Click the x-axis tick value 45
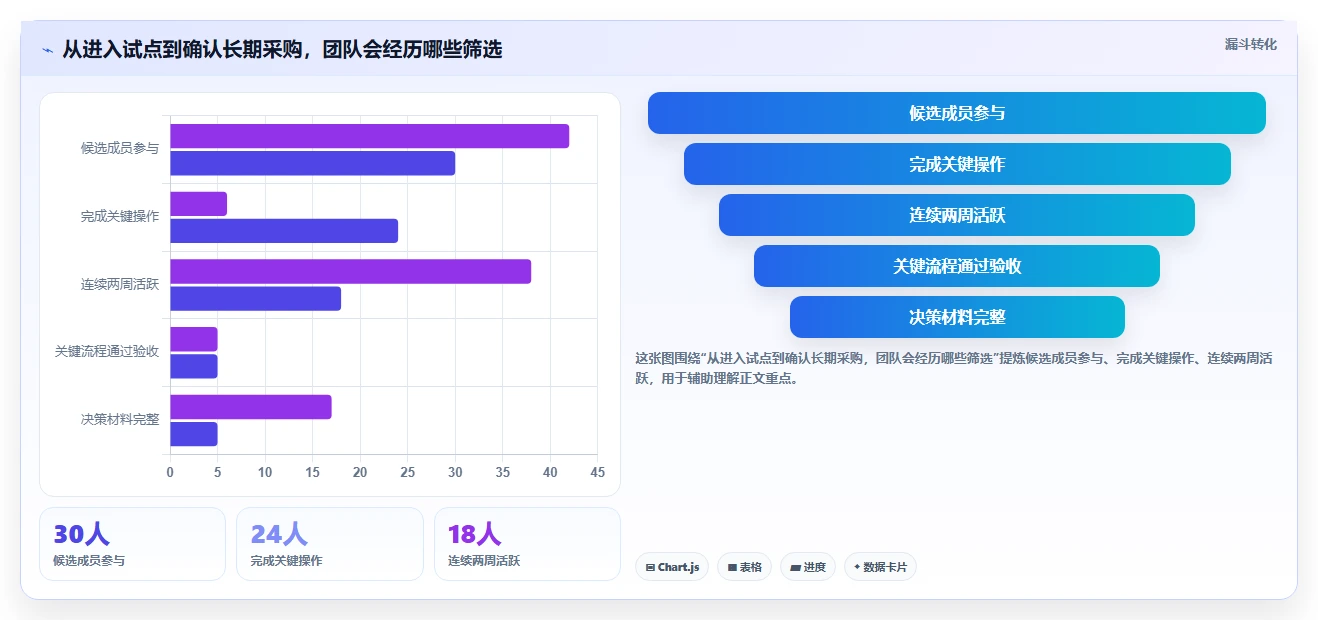1318x620 pixels. pyautogui.click(x=597, y=472)
